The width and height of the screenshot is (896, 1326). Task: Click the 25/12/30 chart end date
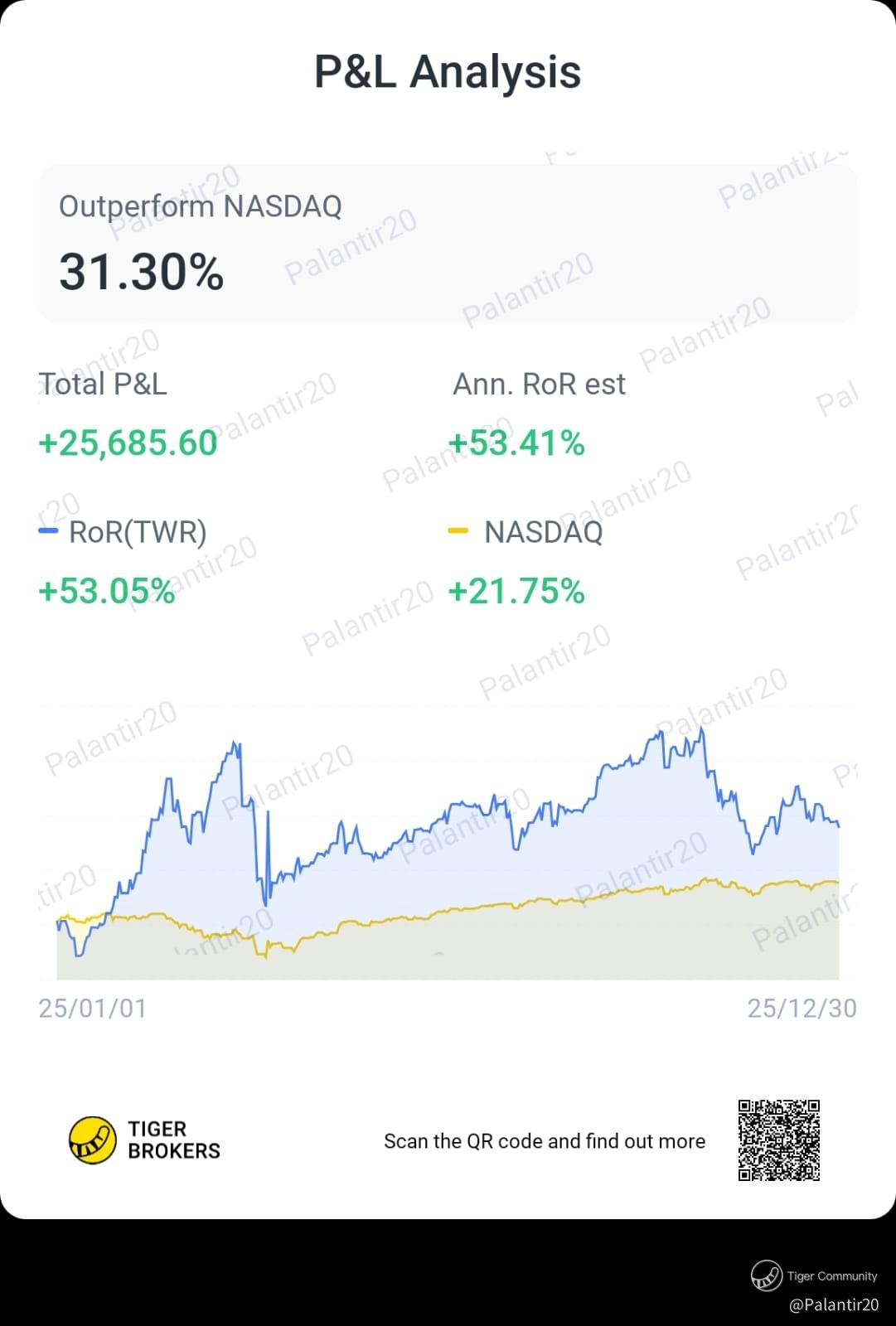click(x=802, y=1008)
